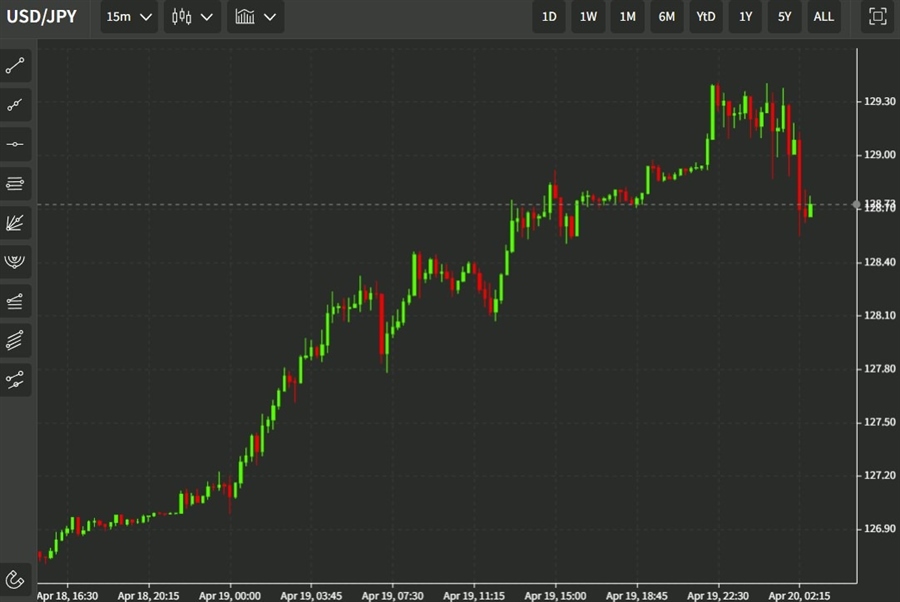The height and width of the screenshot is (602, 900).
Task: Select the pitchfork drawing tool
Action: (15, 379)
